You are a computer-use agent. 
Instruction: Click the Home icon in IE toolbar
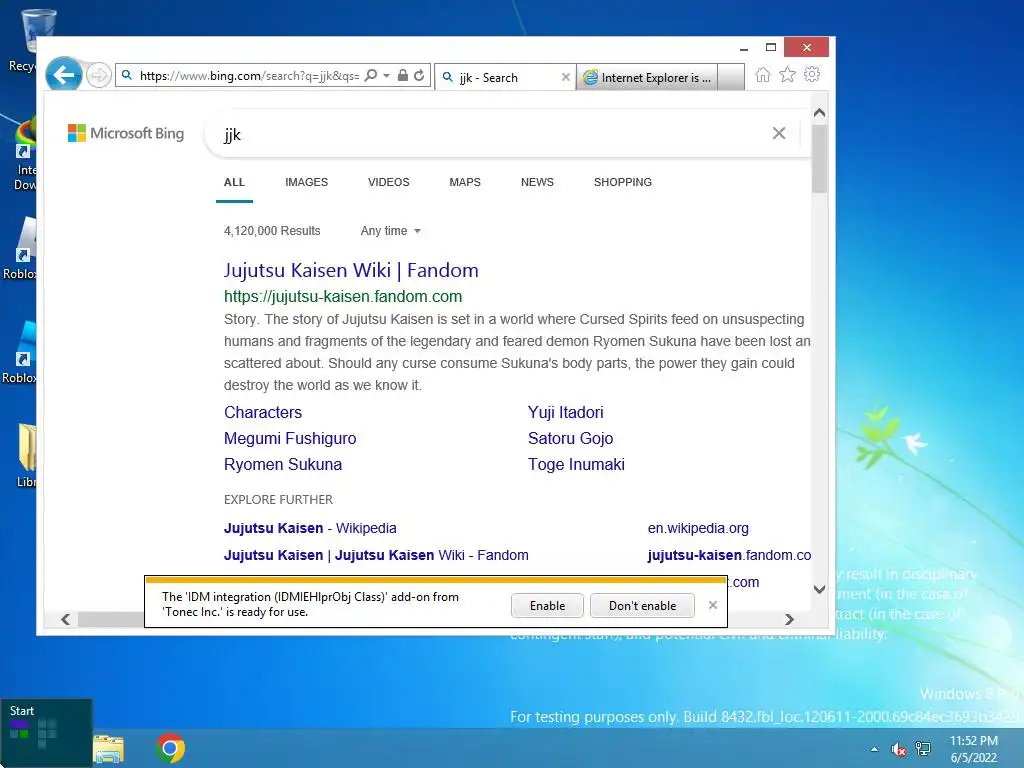763,74
